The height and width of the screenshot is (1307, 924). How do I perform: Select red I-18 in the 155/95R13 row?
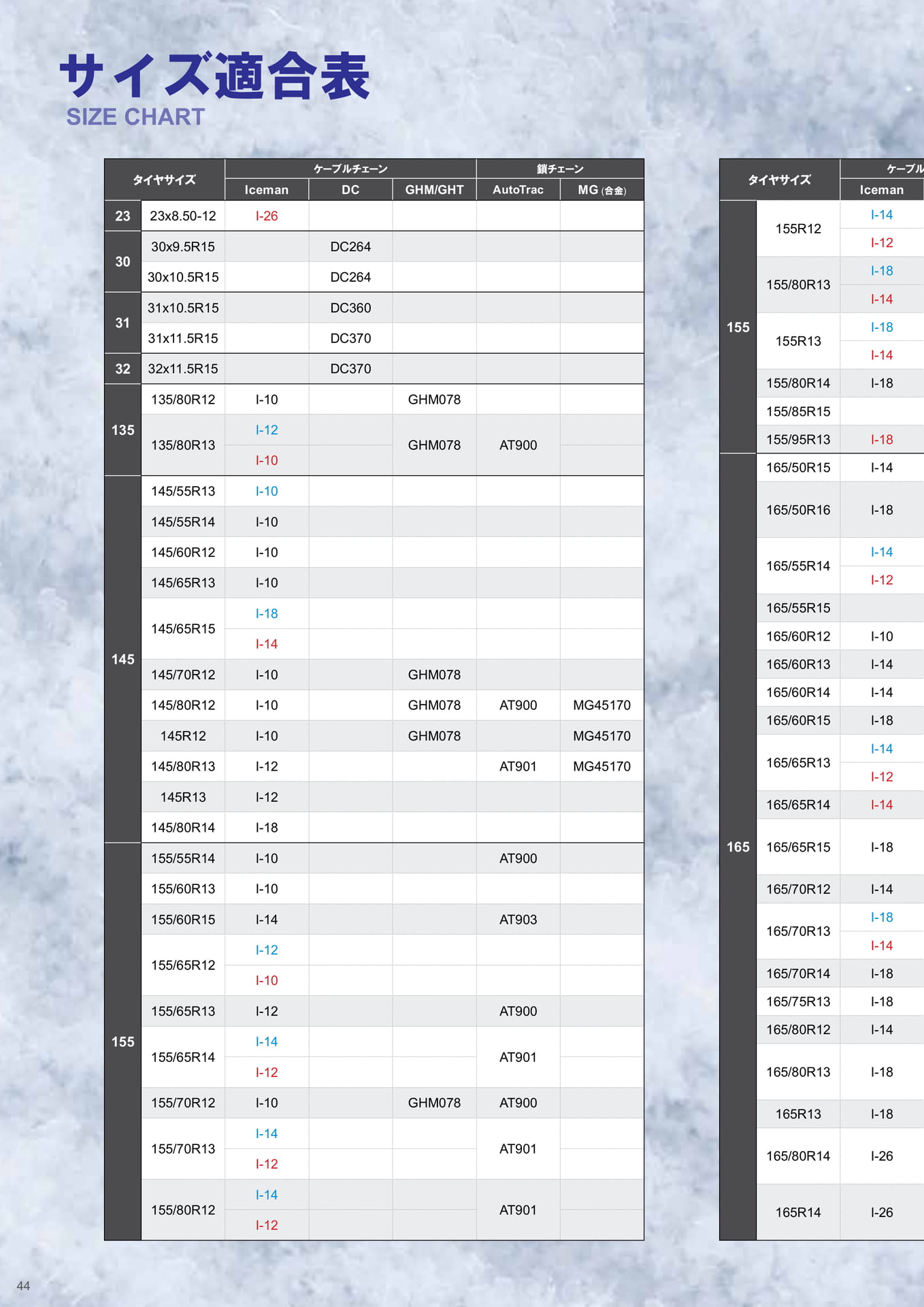click(882, 440)
